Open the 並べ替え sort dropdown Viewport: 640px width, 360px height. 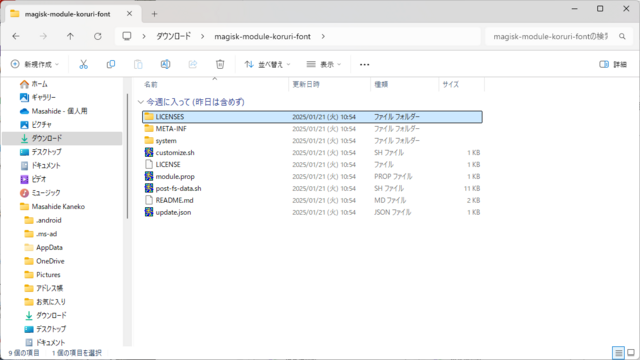pyautogui.click(x=267, y=64)
